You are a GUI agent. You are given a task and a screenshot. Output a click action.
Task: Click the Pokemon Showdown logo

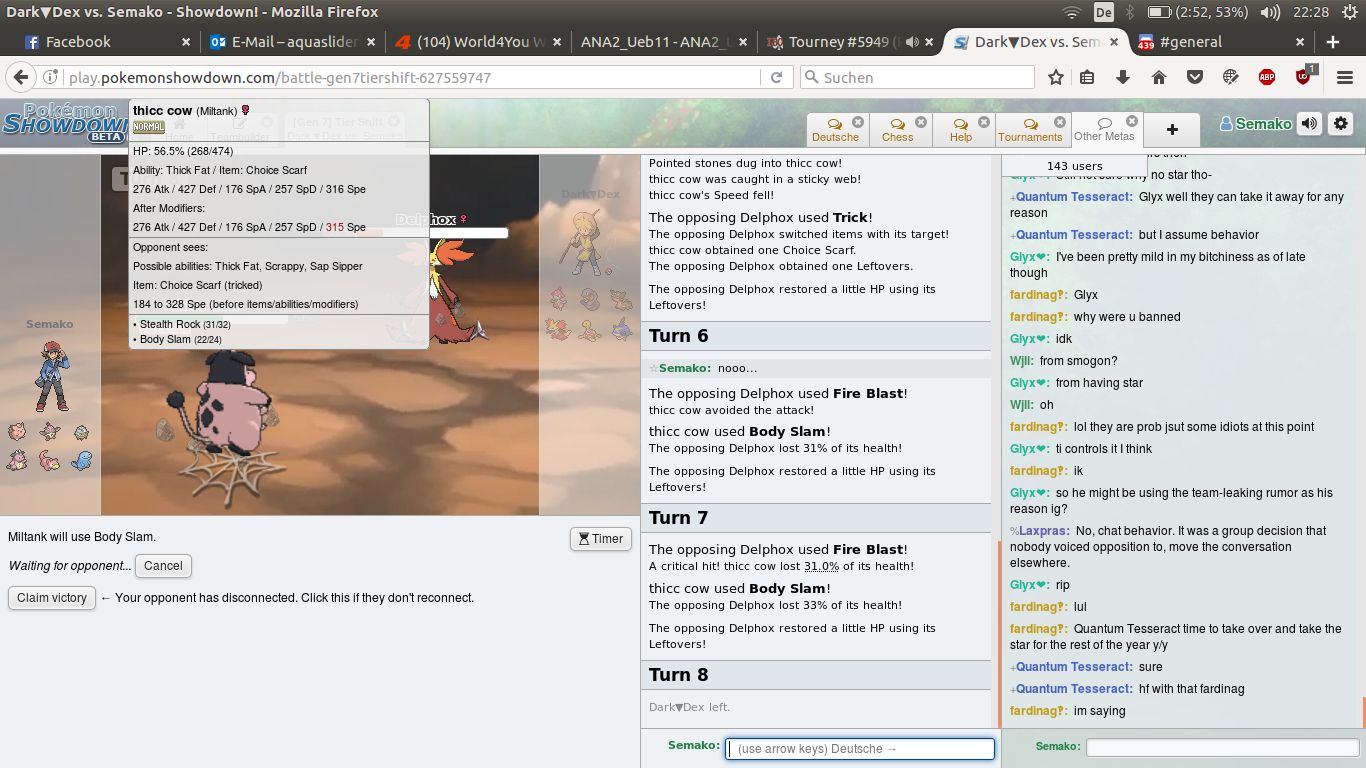(64, 123)
